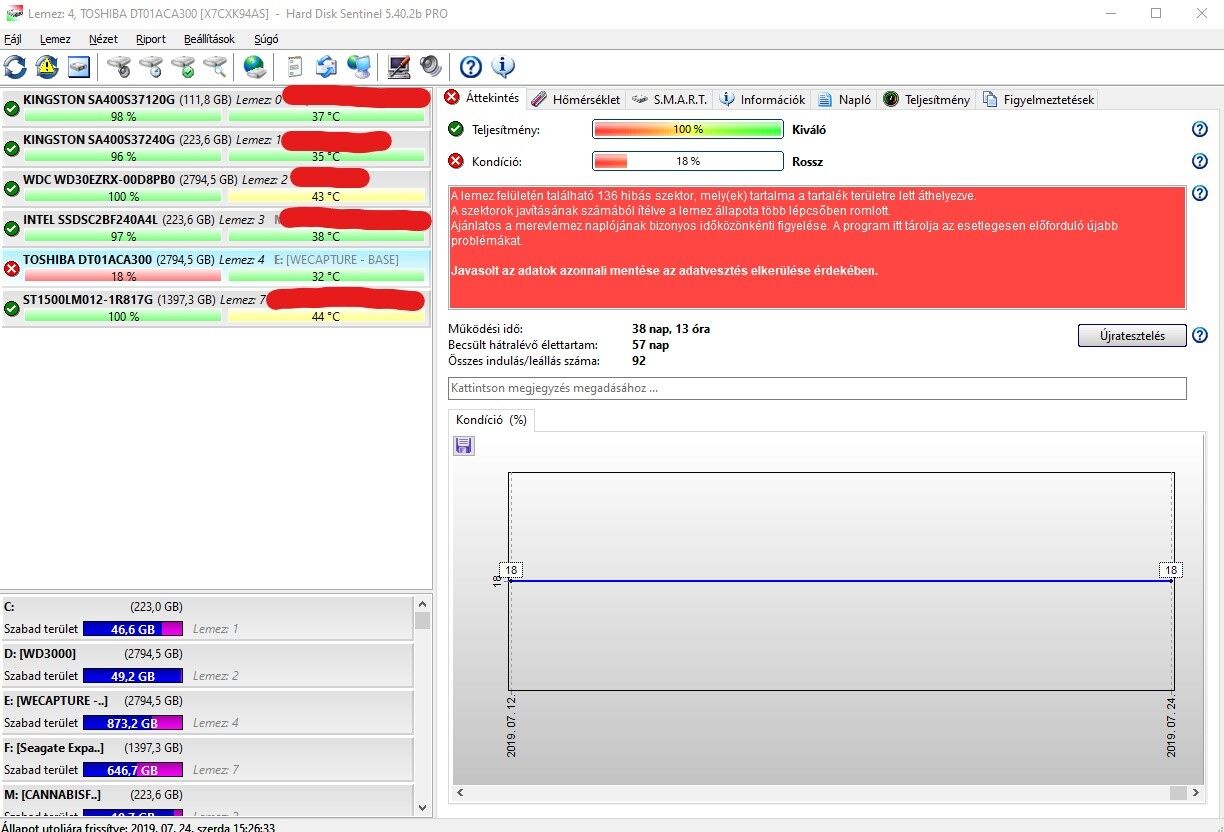This screenshot has height=832, width=1224.
Task: Open the Beállítások menu
Action: pyautogui.click(x=209, y=39)
